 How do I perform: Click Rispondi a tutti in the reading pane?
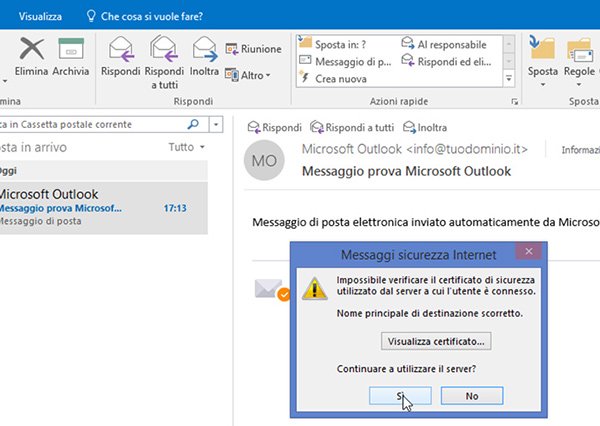tap(352, 127)
